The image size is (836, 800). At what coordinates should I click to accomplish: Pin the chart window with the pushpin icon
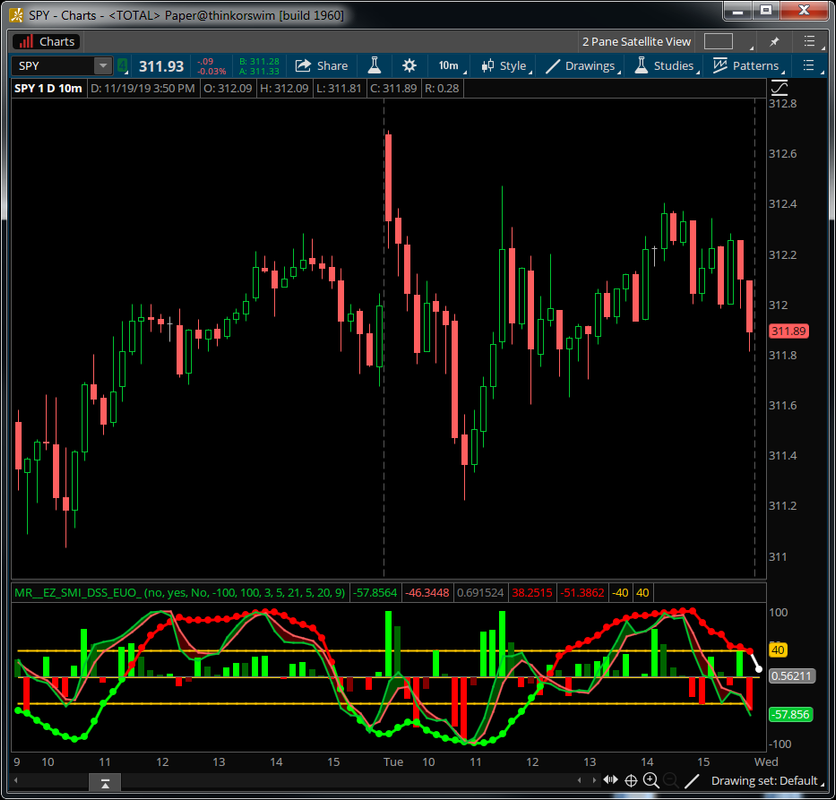(774, 41)
